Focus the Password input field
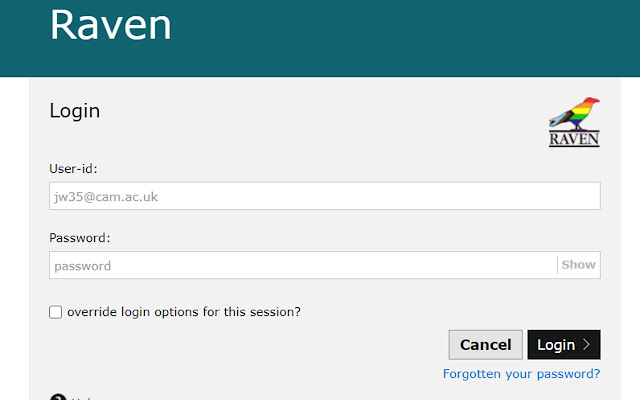Image resolution: width=640 pixels, height=400 pixels. coord(302,265)
